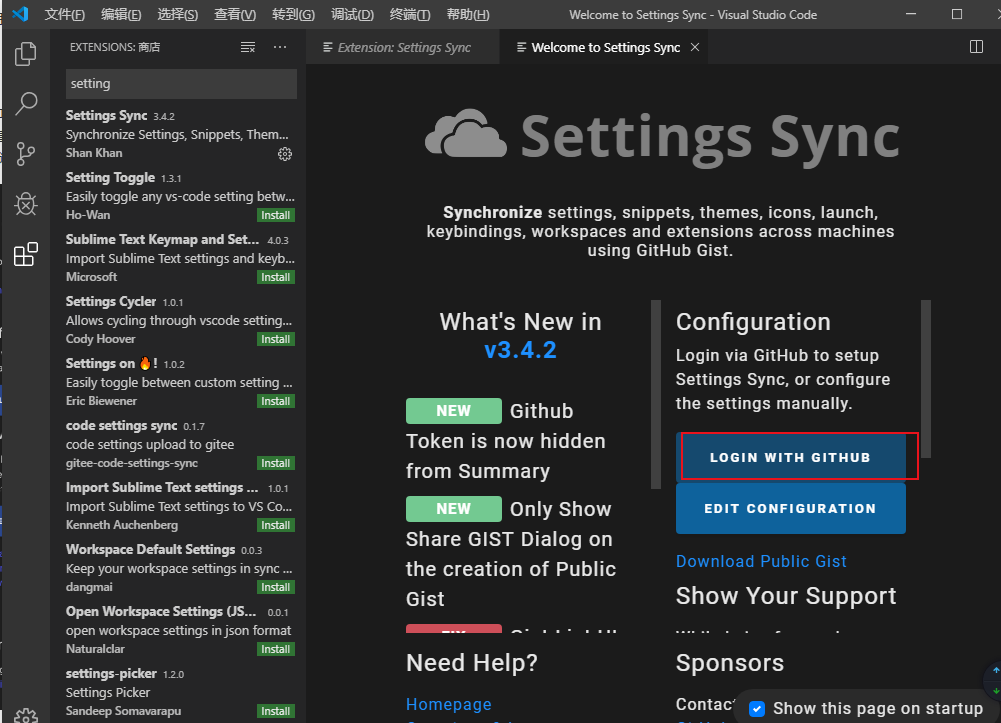This screenshot has height=723, width=1001.
Task: Select the settings-picker extension title
Action: point(111,673)
